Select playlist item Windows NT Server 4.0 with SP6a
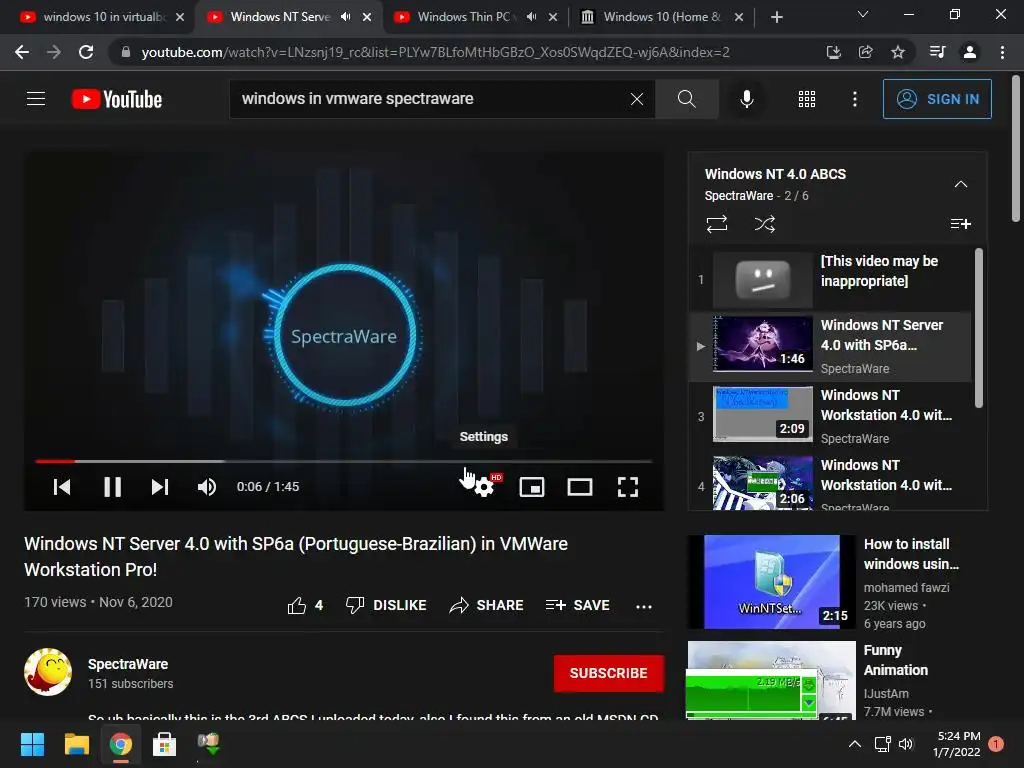Viewport: 1024px width, 768px height. coord(829,346)
